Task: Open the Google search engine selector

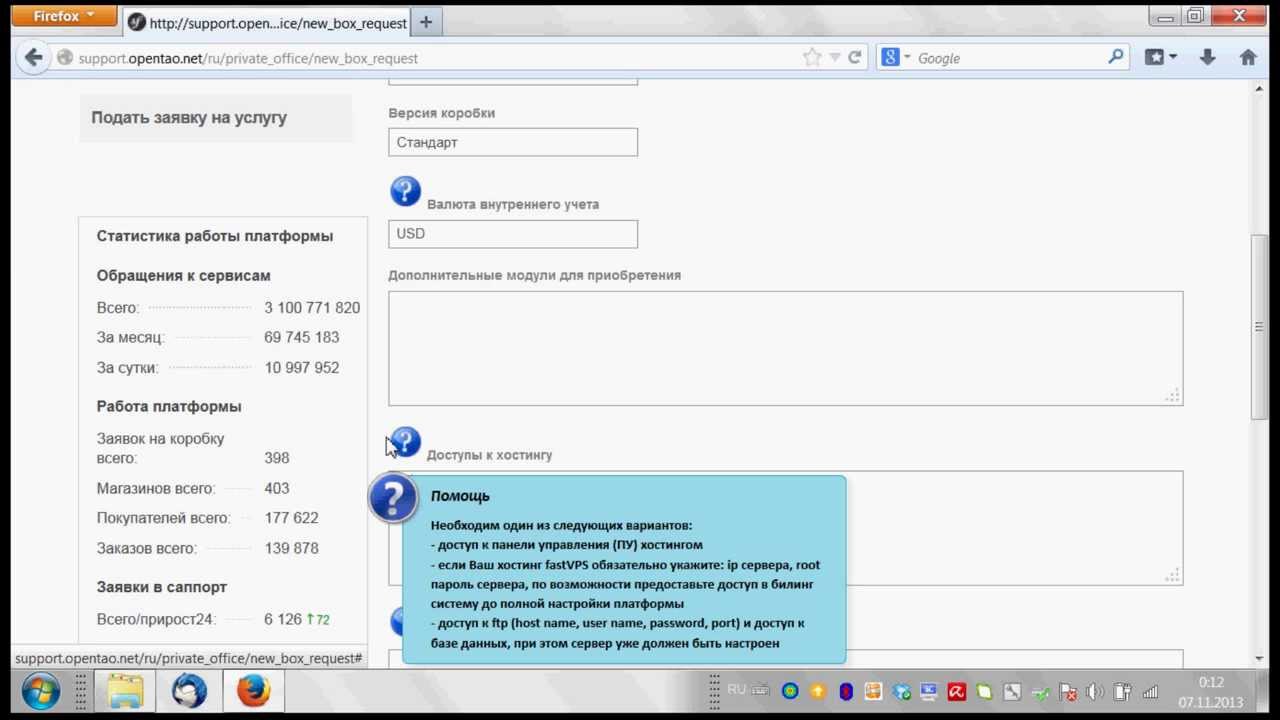Action: (x=895, y=58)
